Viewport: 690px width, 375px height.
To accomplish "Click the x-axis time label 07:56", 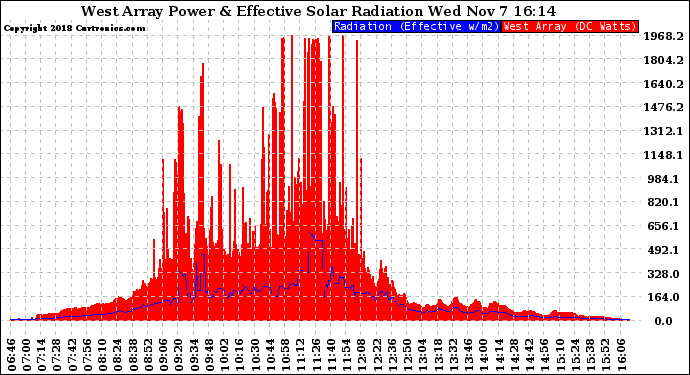I will click(x=88, y=355).
